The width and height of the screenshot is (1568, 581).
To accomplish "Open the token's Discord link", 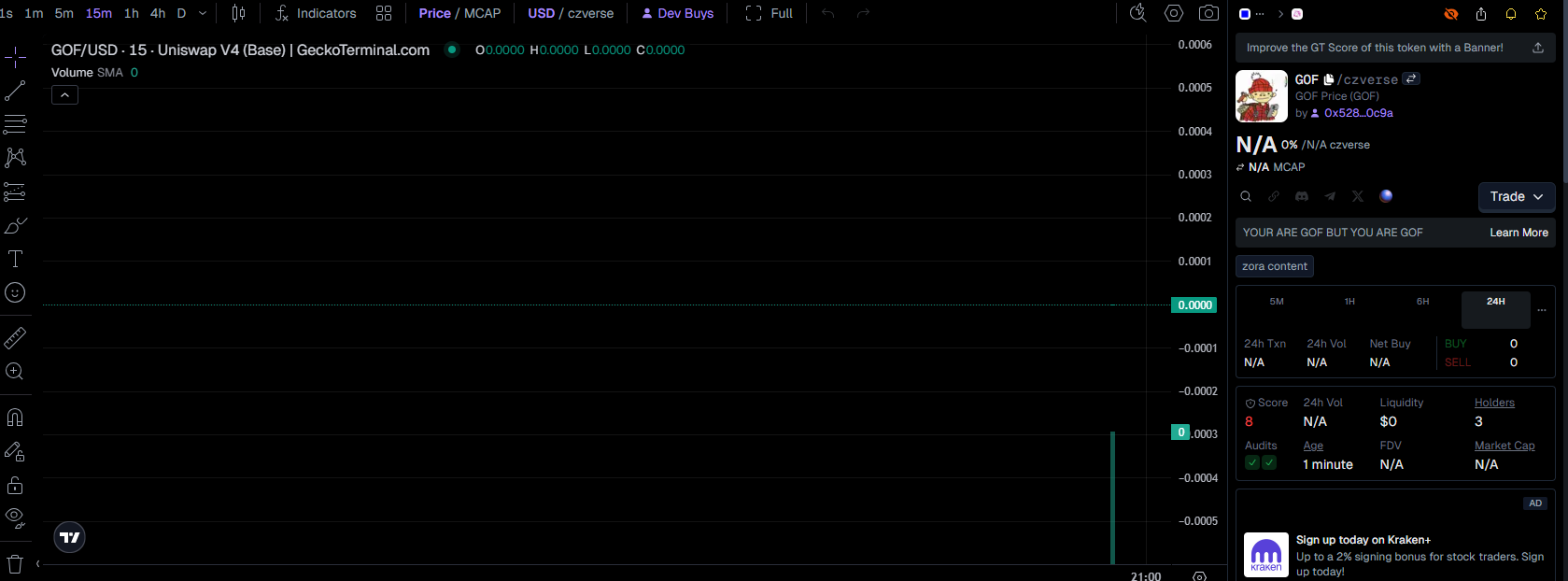I will [1302, 196].
